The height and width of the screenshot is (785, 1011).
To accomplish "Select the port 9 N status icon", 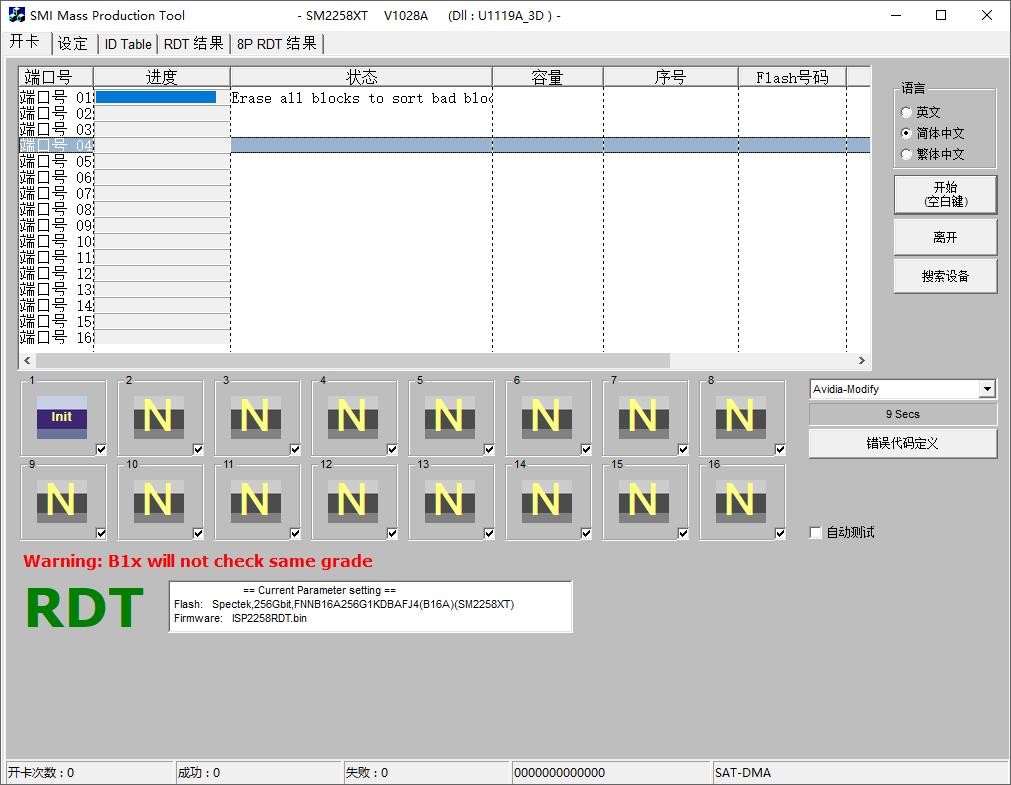I will pos(61,501).
